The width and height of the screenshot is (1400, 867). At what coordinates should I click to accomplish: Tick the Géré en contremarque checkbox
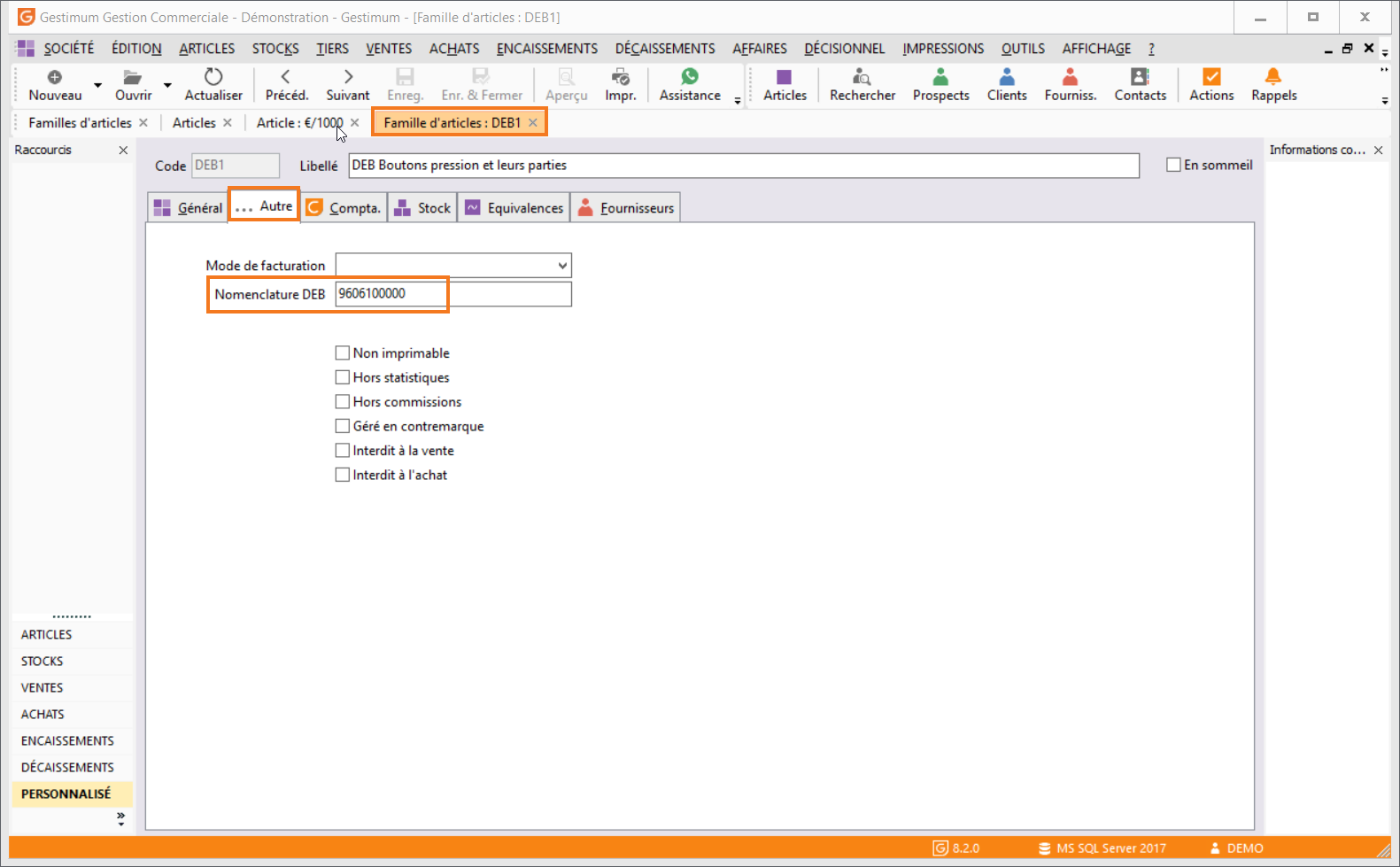coord(343,426)
